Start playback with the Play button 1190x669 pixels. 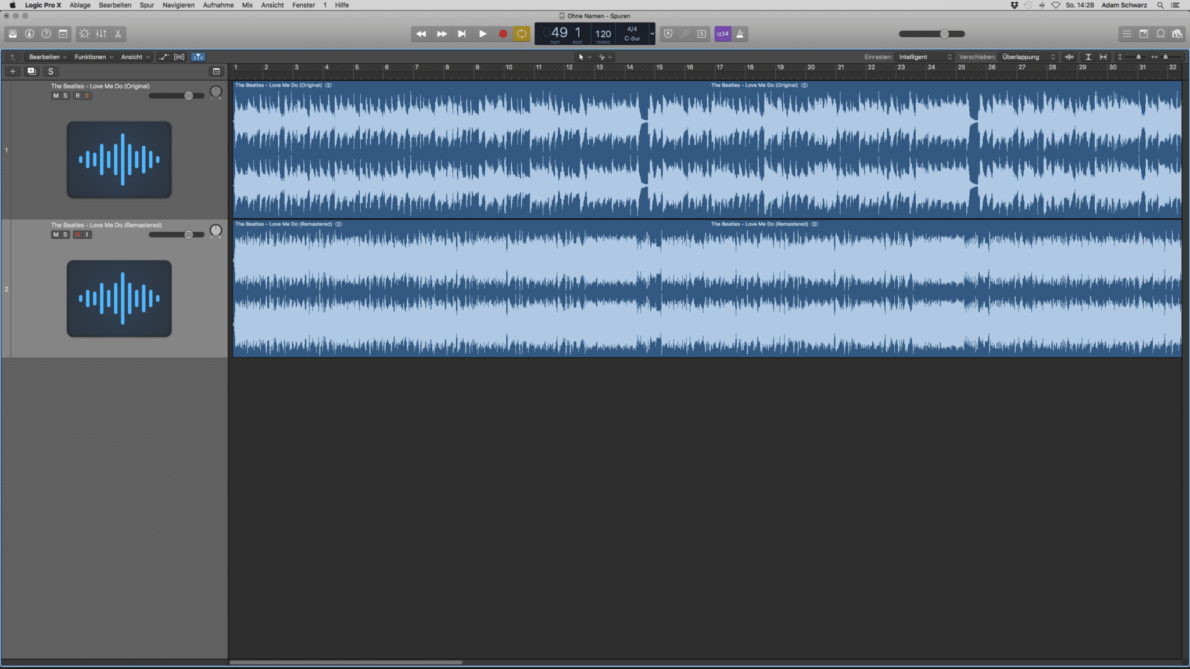coord(482,34)
